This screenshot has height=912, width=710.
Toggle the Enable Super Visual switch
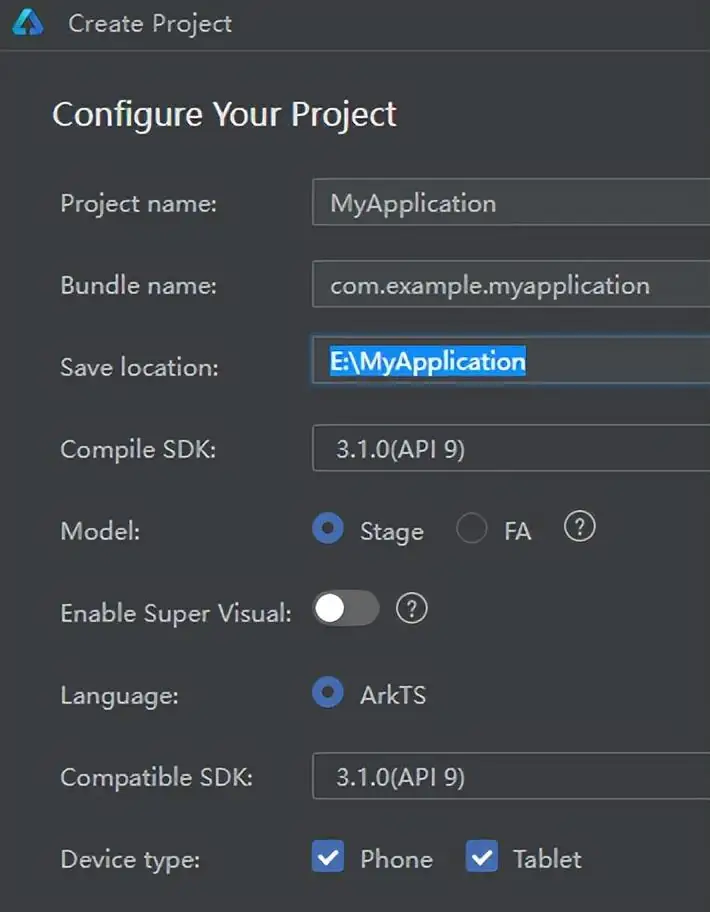tap(346, 608)
